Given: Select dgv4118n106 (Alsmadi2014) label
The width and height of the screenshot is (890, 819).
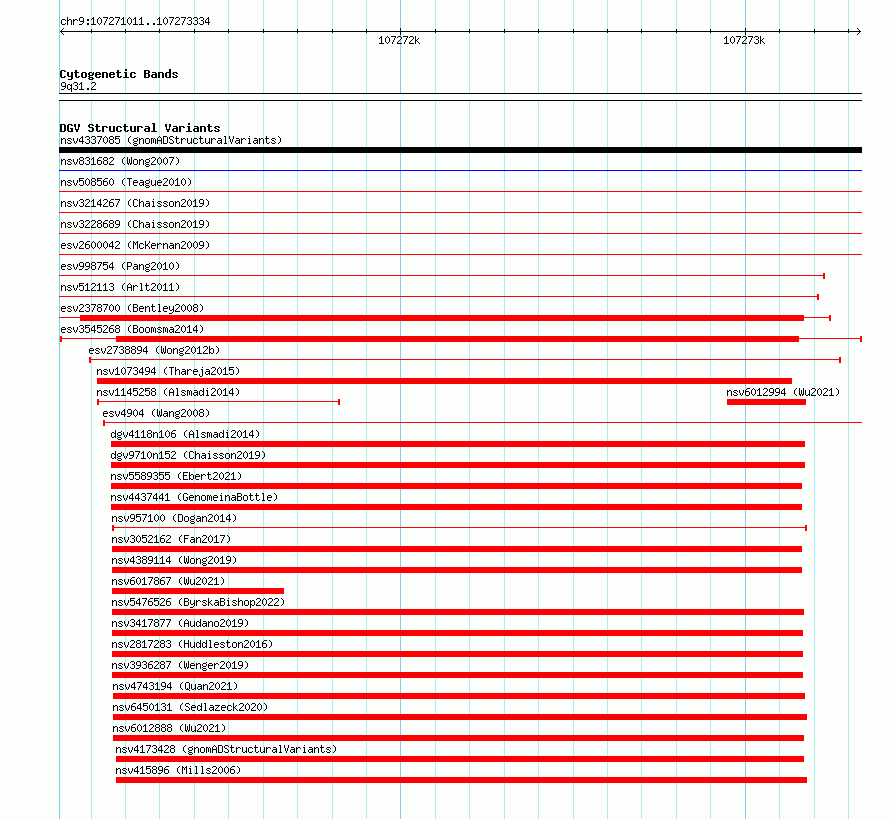Looking at the screenshot, I should tap(185, 434).
